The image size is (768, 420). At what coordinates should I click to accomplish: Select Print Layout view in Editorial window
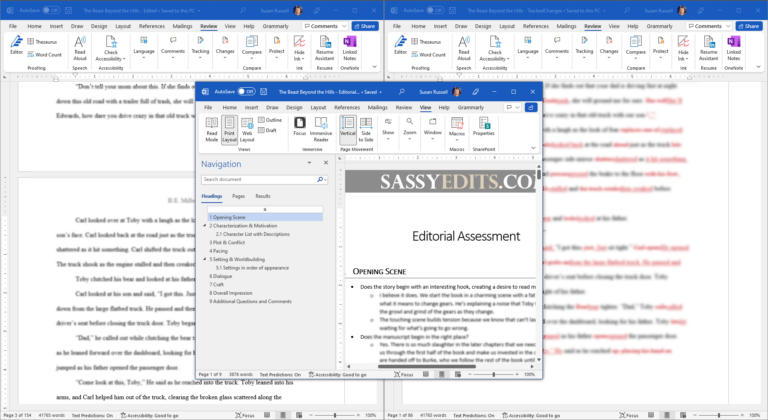[229, 129]
